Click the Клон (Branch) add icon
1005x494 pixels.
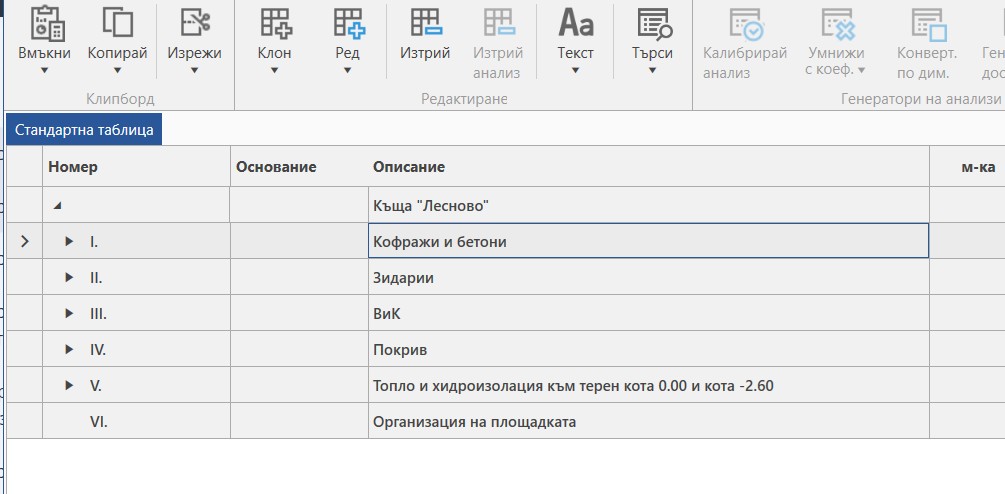coord(275,22)
